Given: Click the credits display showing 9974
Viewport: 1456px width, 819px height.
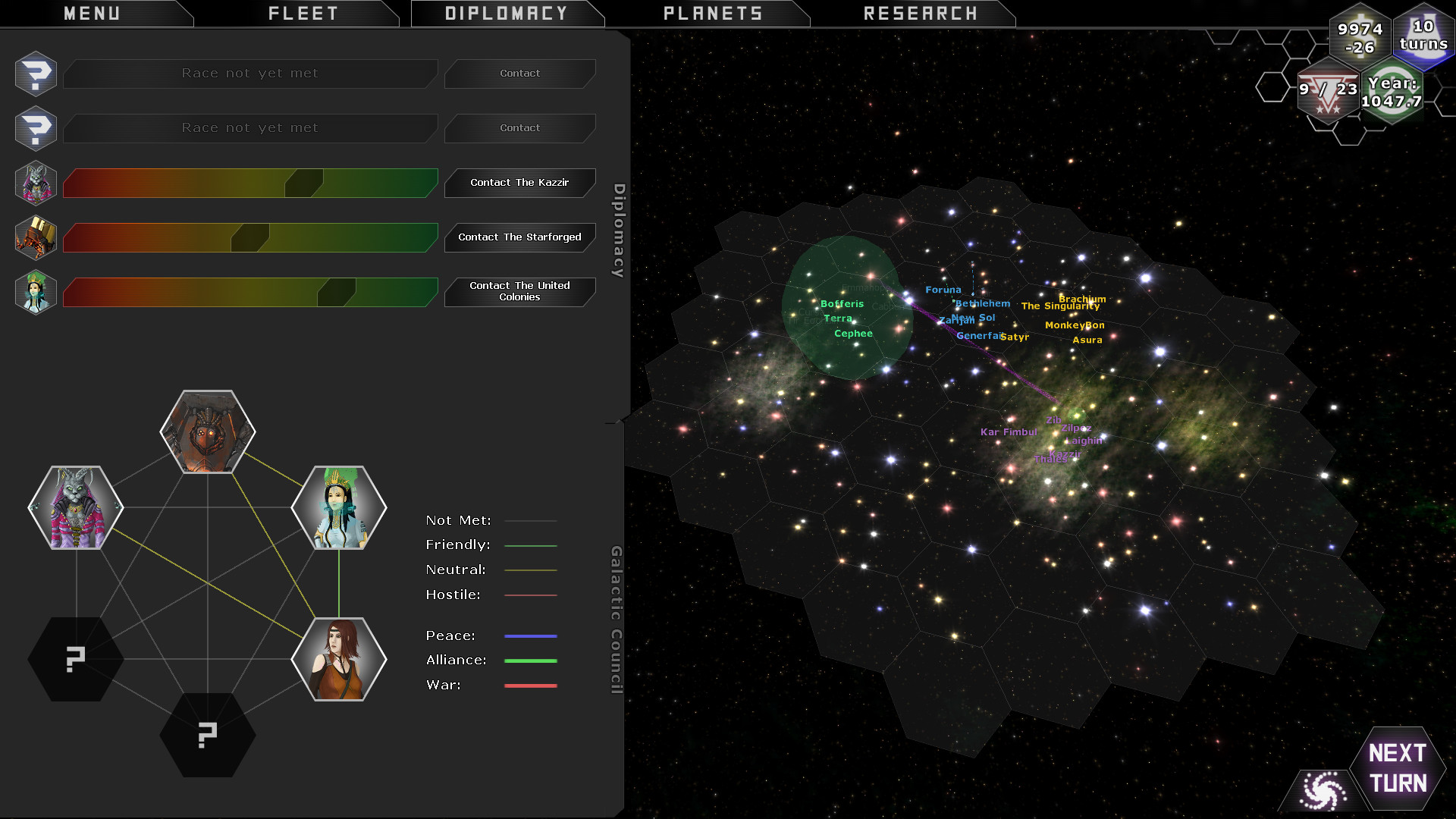Looking at the screenshot, I should point(1361,37).
